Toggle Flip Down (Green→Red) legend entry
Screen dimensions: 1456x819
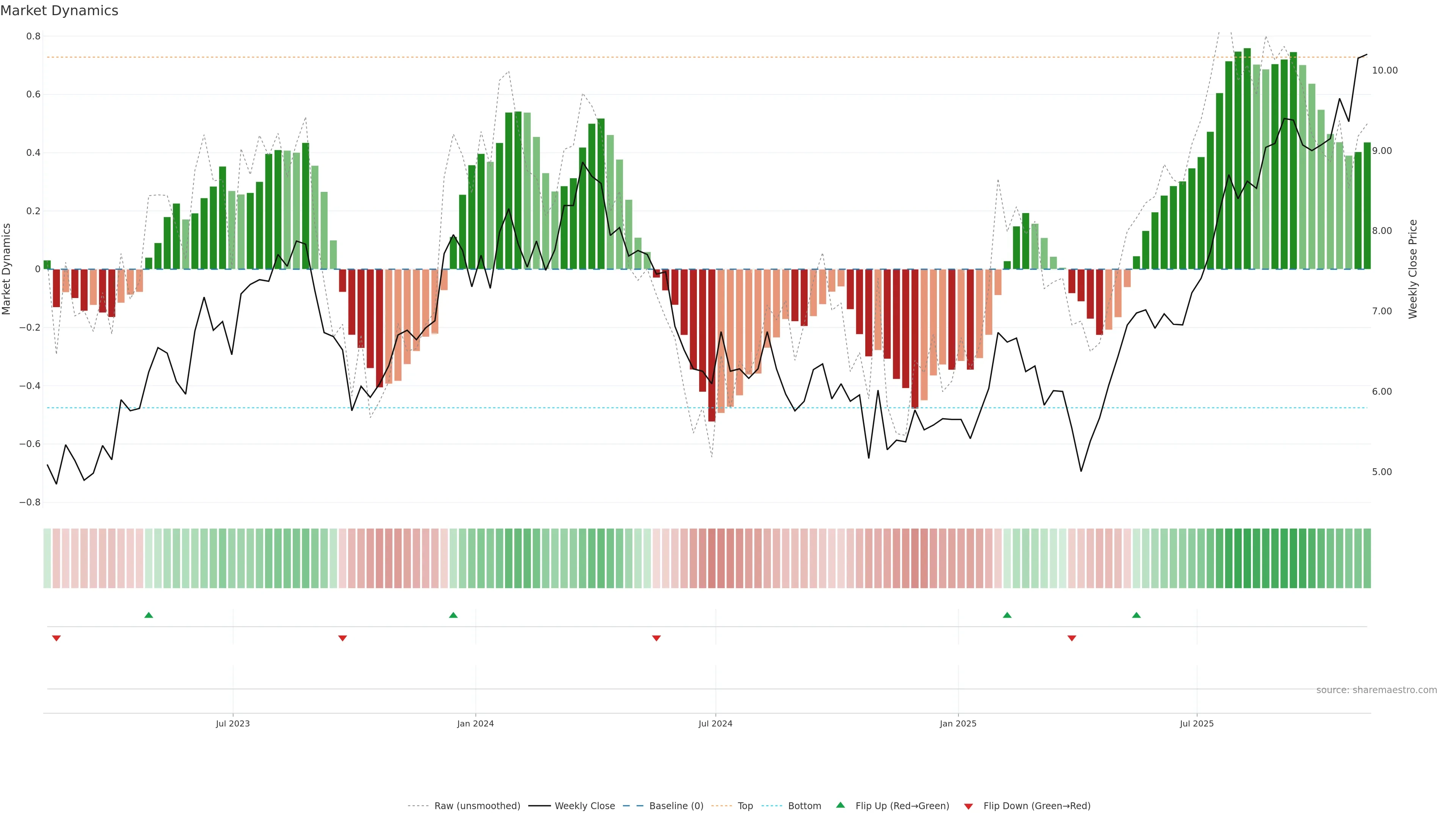click(x=1037, y=806)
